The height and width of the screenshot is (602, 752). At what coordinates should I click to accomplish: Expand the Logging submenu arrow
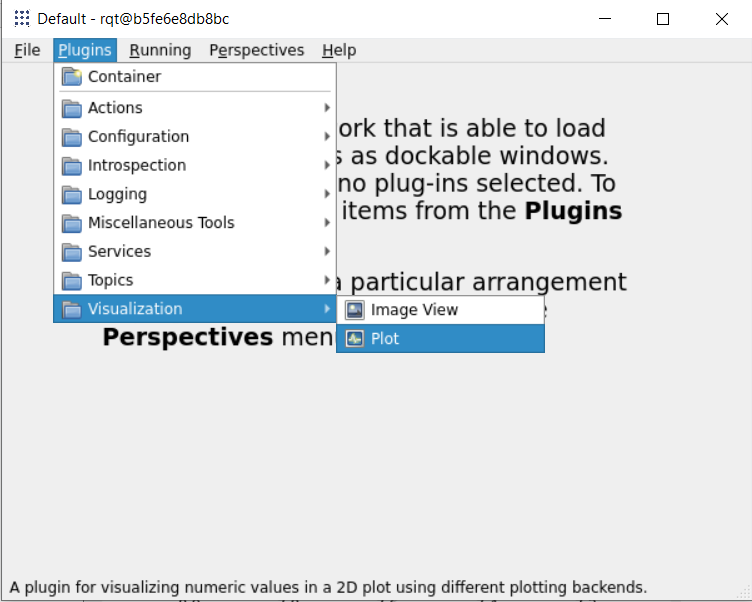327,194
